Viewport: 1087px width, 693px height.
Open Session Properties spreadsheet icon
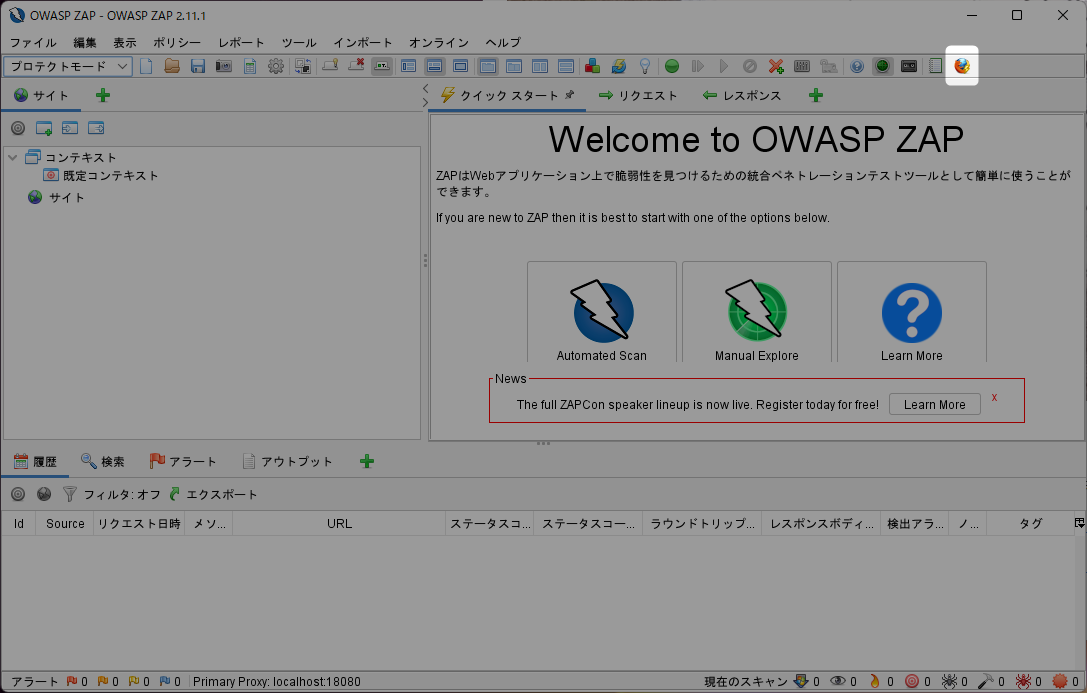pyautogui.click(x=250, y=66)
